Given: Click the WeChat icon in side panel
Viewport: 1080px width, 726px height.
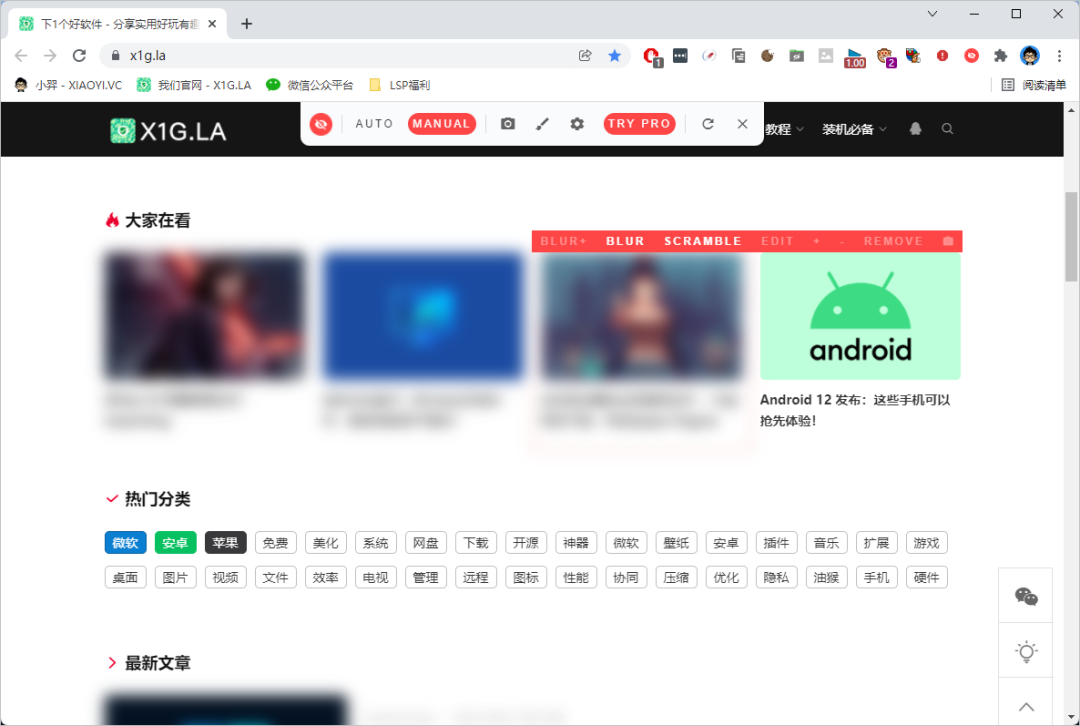Looking at the screenshot, I should tap(1026, 597).
